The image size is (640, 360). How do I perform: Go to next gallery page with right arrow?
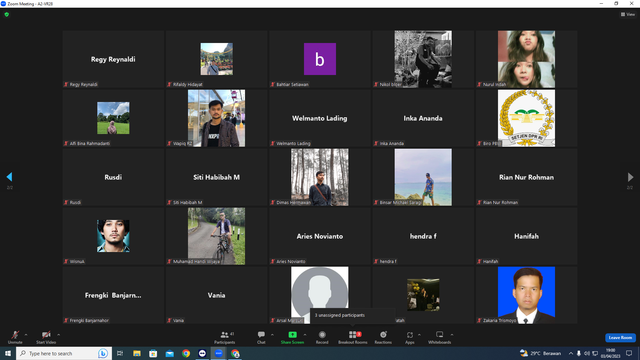click(x=630, y=177)
